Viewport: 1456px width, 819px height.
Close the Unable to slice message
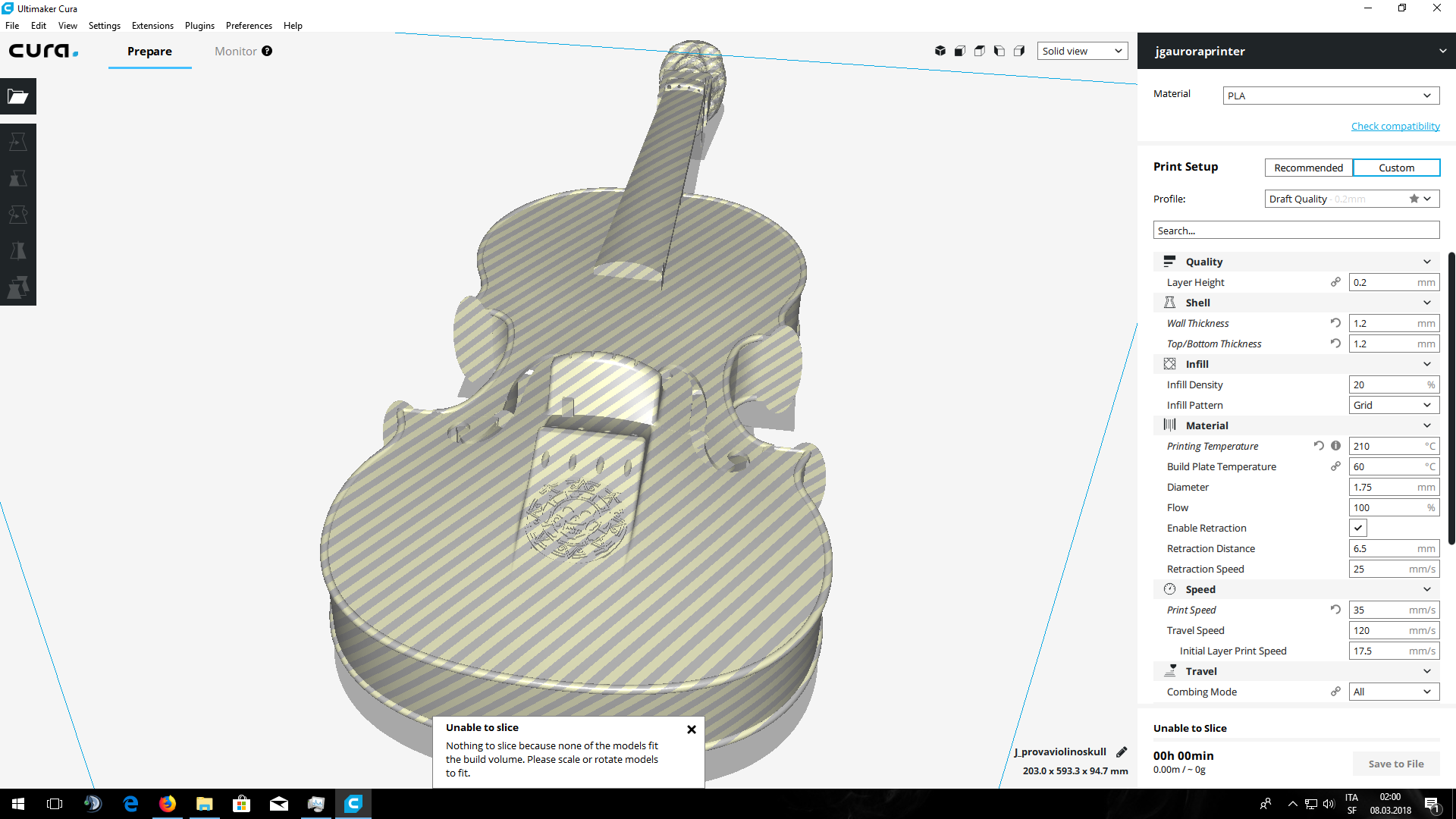point(692,729)
